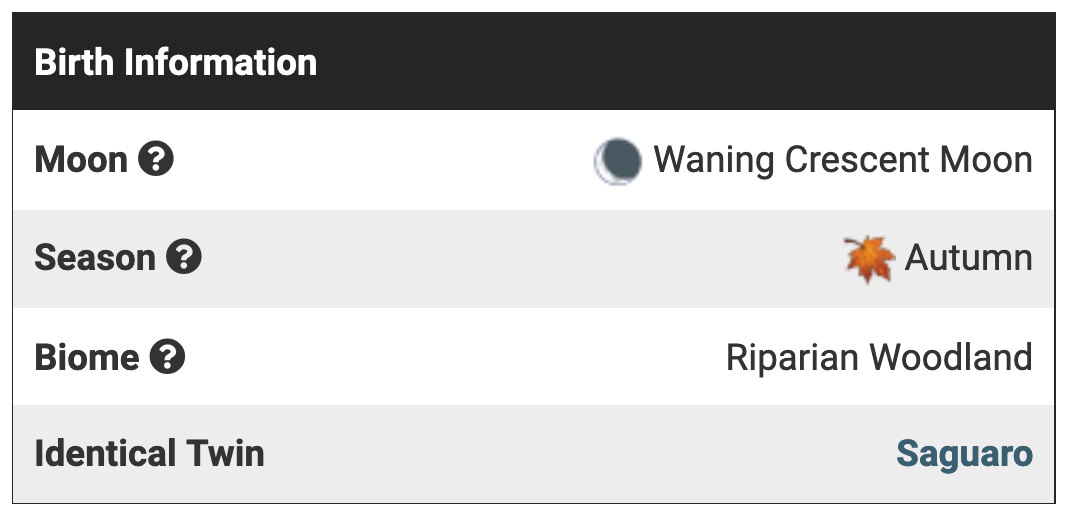Click the bold Biome row label
The height and width of the screenshot is (516, 1068).
(87, 357)
